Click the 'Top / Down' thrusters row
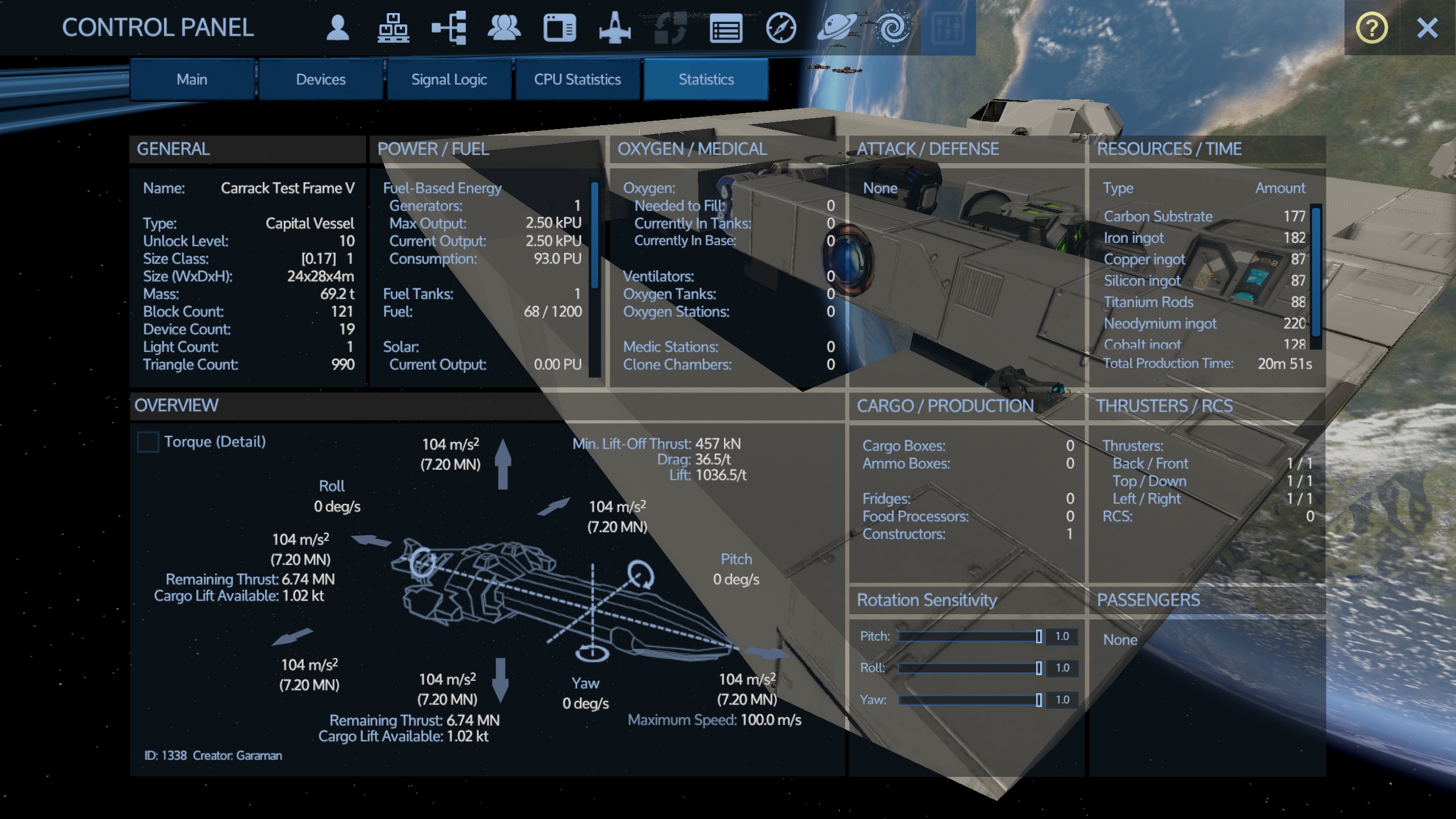The width and height of the screenshot is (1456, 819). coord(1213,481)
